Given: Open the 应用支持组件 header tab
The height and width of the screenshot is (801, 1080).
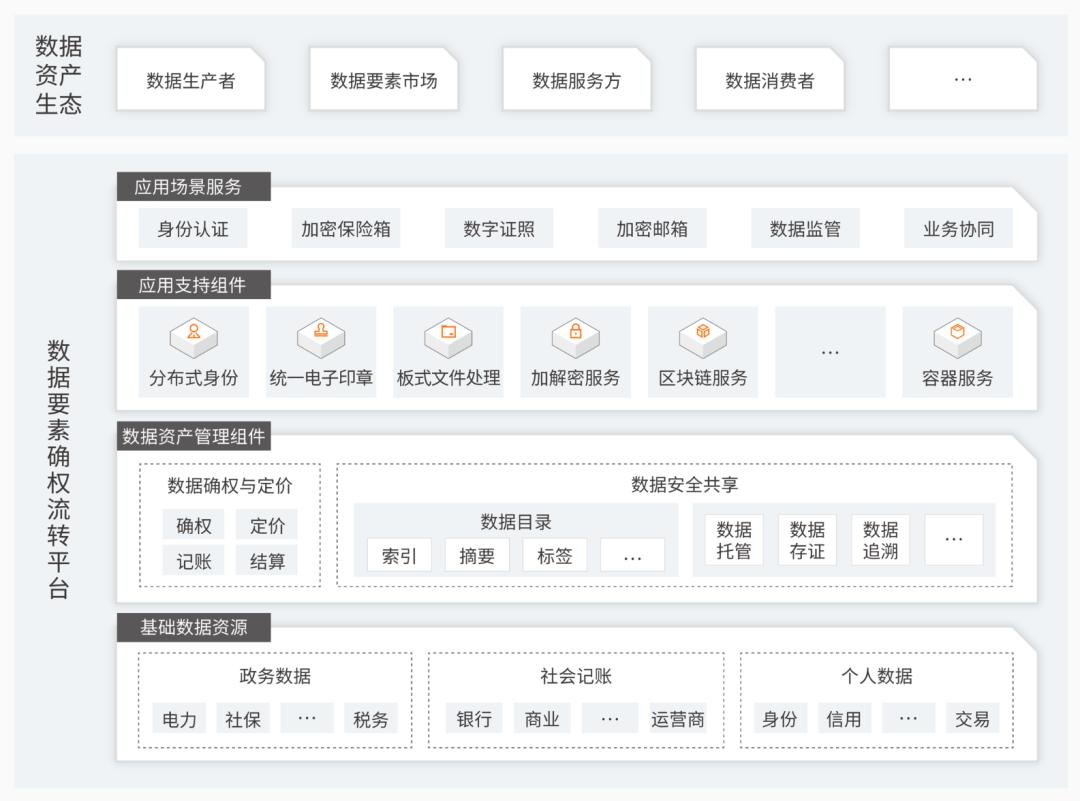Looking at the screenshot, I should 194,284.
